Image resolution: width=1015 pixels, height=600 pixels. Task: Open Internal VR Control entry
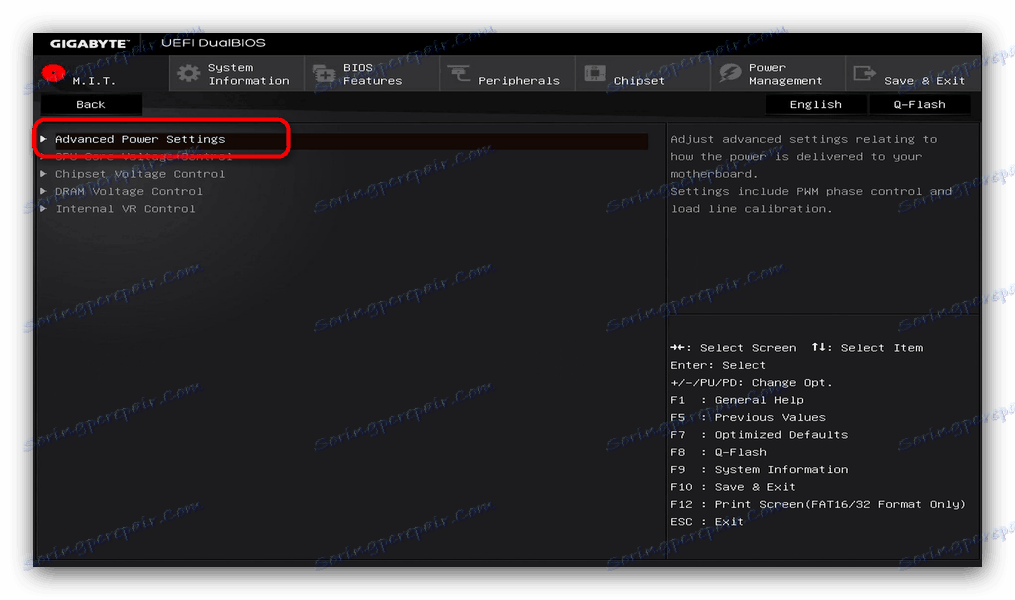pyautogui.click(x=125, y=208)
